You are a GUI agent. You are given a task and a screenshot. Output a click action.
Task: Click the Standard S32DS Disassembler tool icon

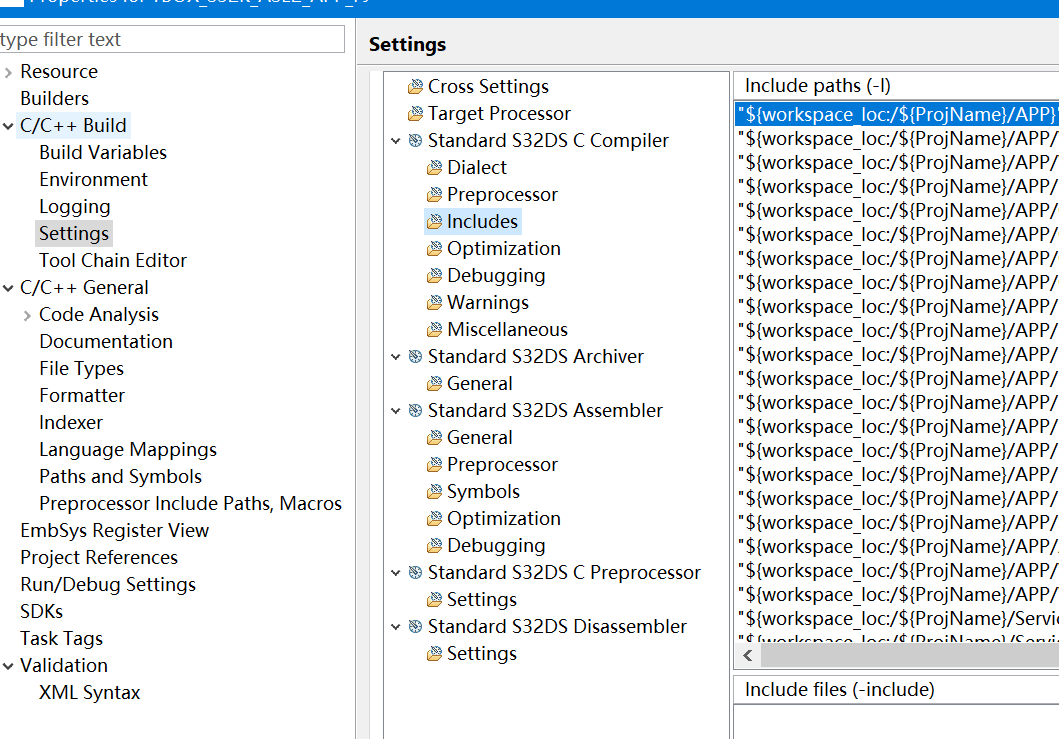pos(415,627)
